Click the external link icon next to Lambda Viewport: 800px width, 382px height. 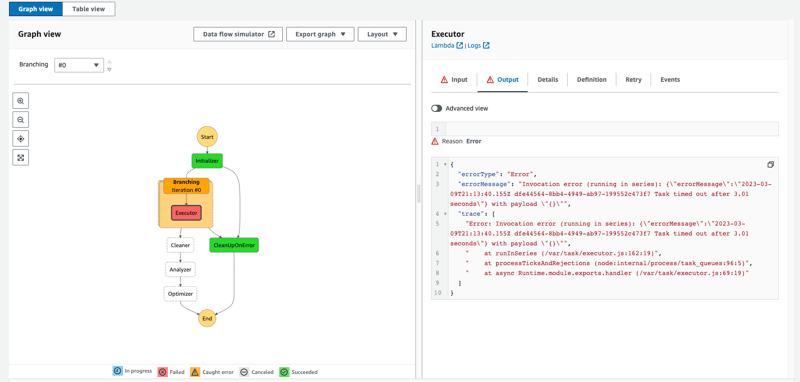(x=460, y=45)
